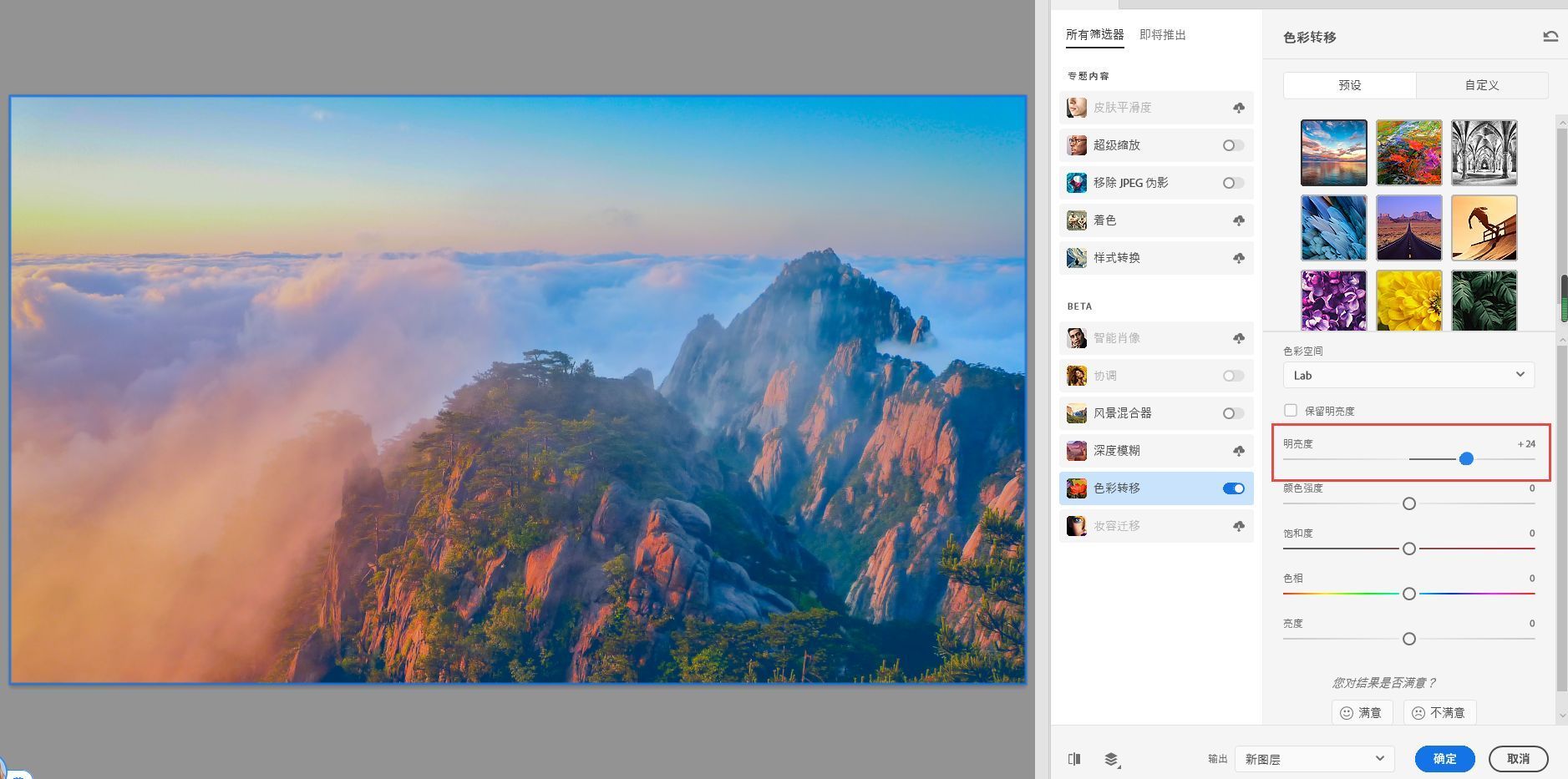This screenshot has height=779, width=1568.
Task: Download the 妆容迁移 filter via cloud icon
Action: (1240, 525)
